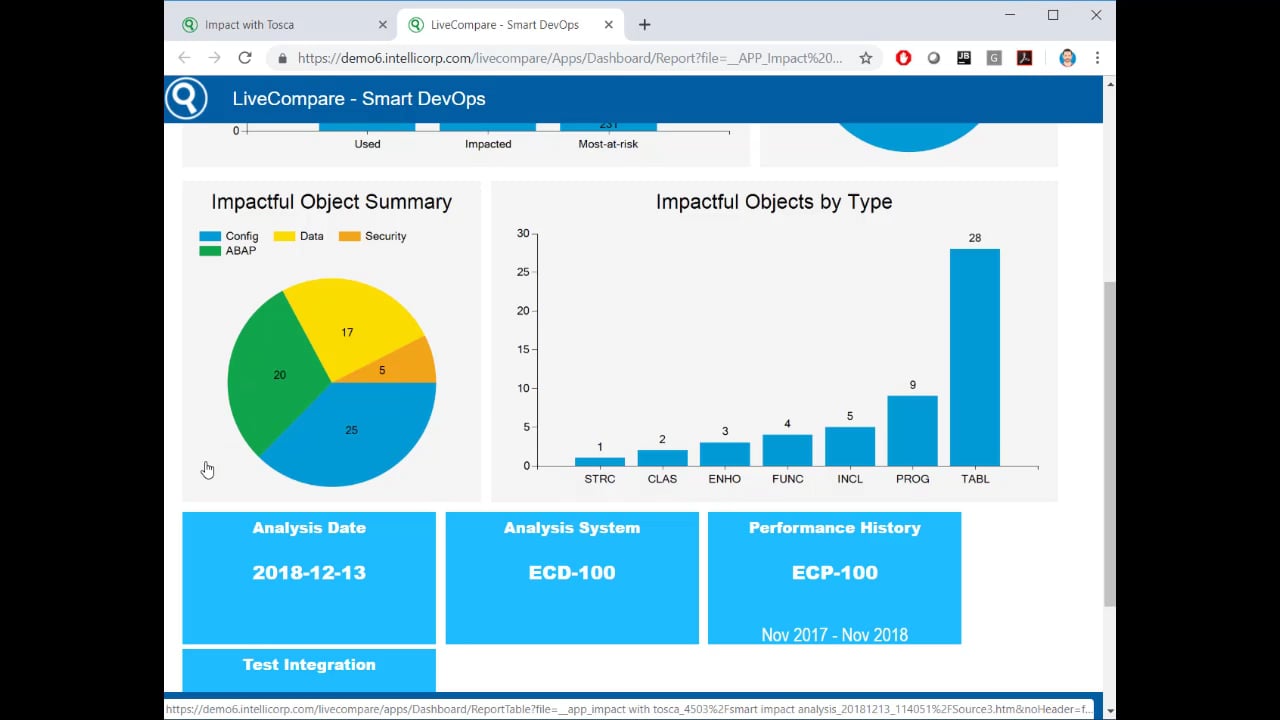Toggle the Data legend swatch
Viewport: 1280px width, 720px height.
pyautogui.click(x=284, y=236)
